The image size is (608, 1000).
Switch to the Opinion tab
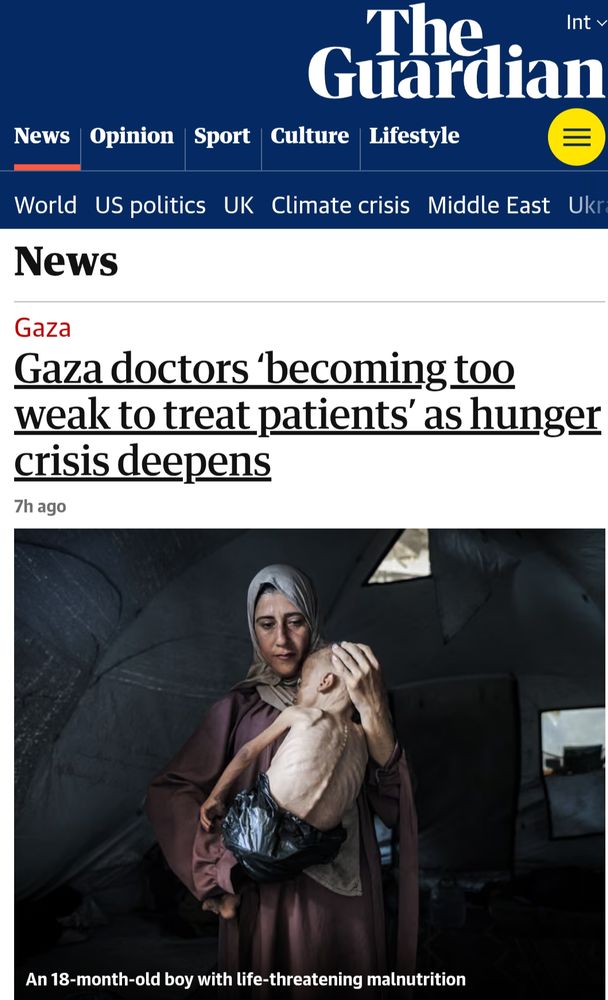(x=131, y=136)
